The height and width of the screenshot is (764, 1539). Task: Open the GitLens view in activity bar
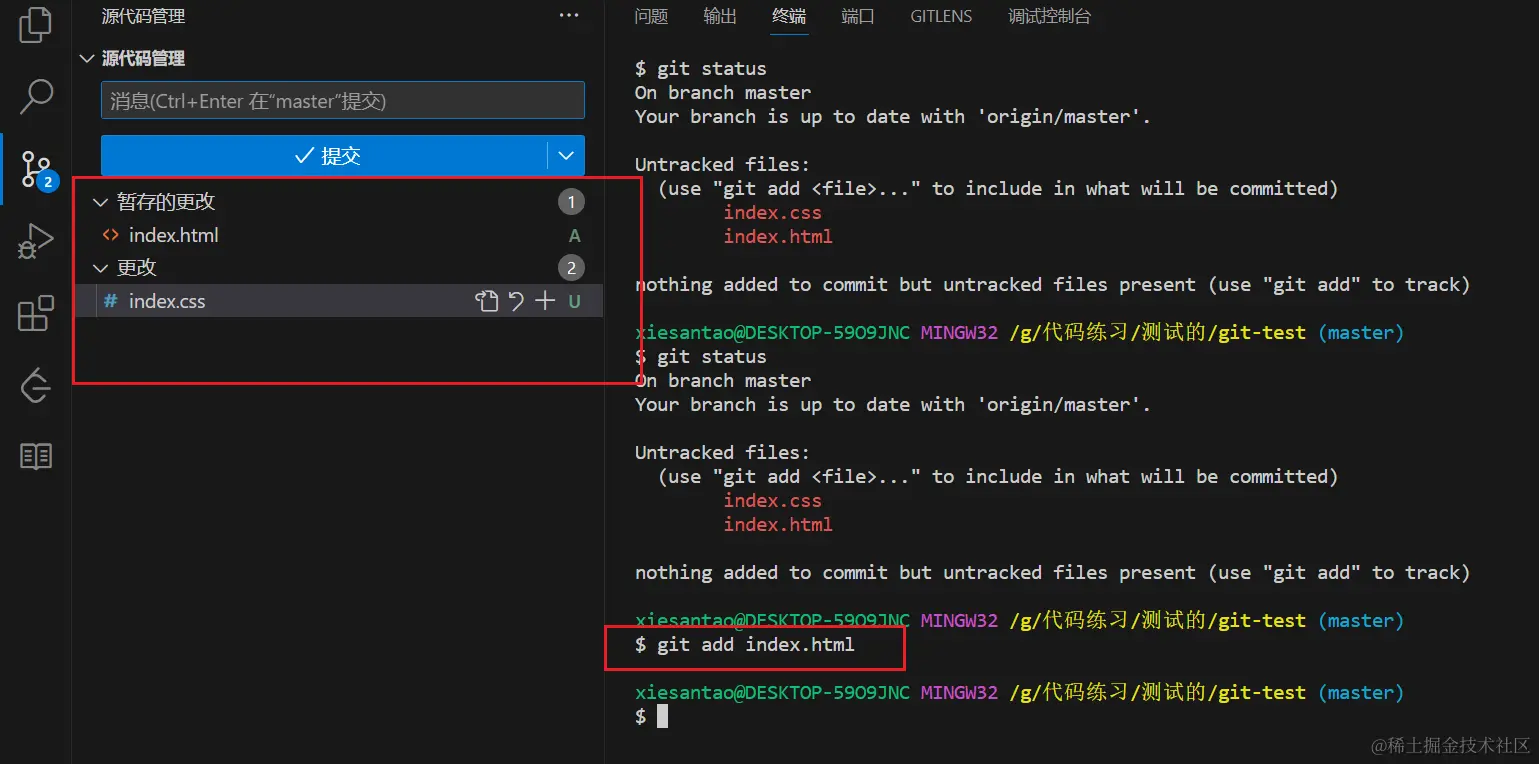pos(36,385)
